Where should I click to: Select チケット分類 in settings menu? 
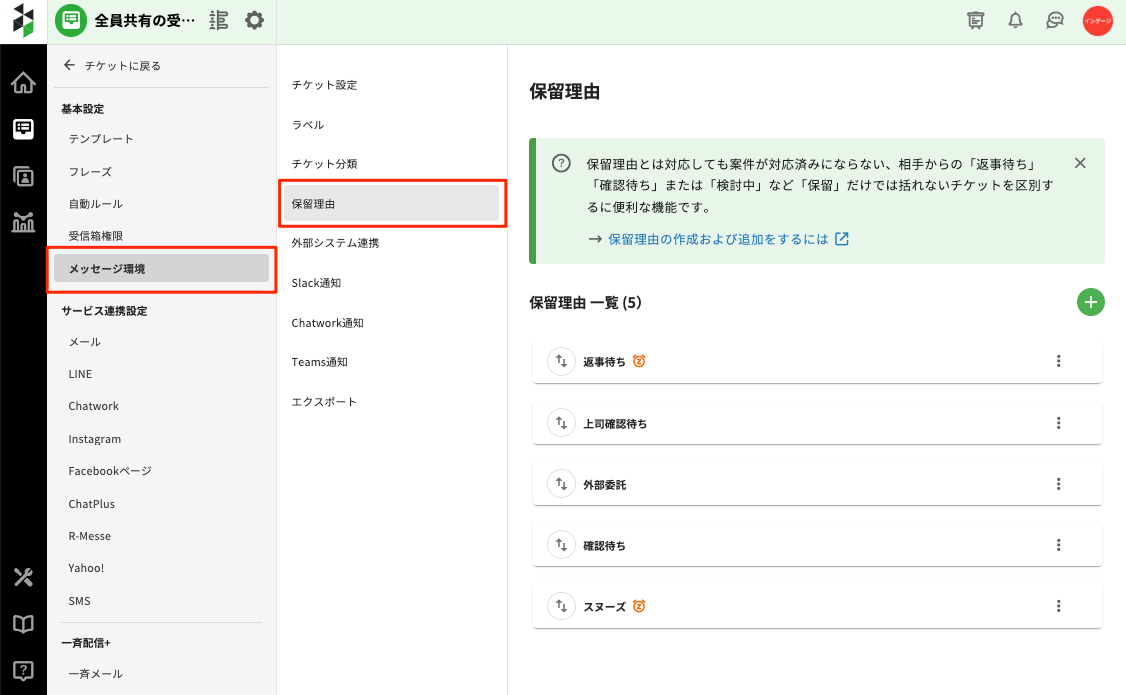pos(324,164)
